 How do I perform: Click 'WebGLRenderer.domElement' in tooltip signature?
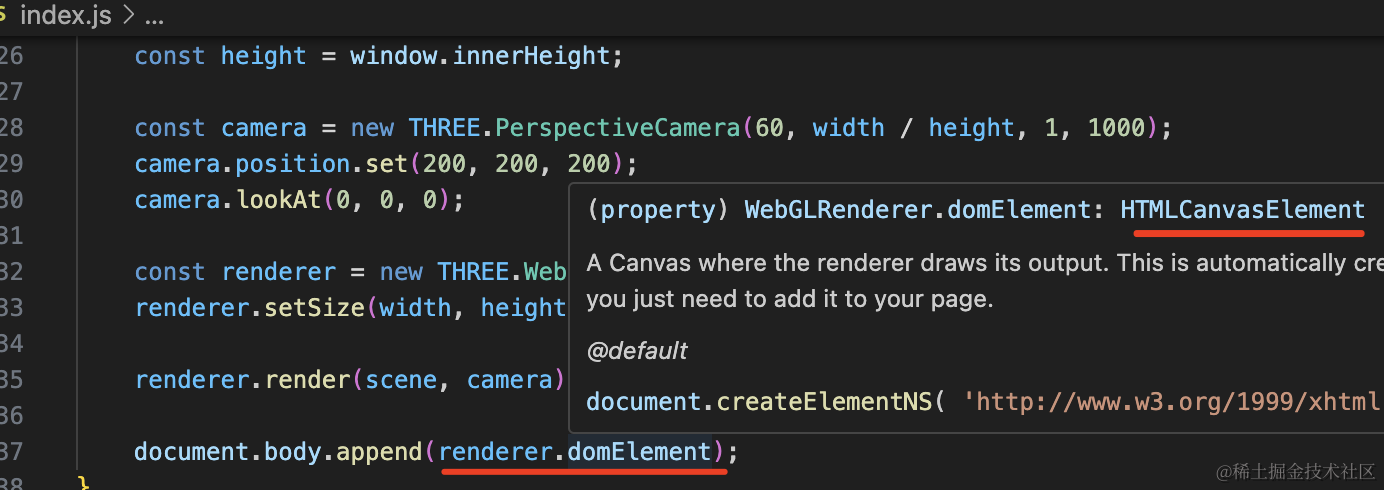(x=918, y=210)
